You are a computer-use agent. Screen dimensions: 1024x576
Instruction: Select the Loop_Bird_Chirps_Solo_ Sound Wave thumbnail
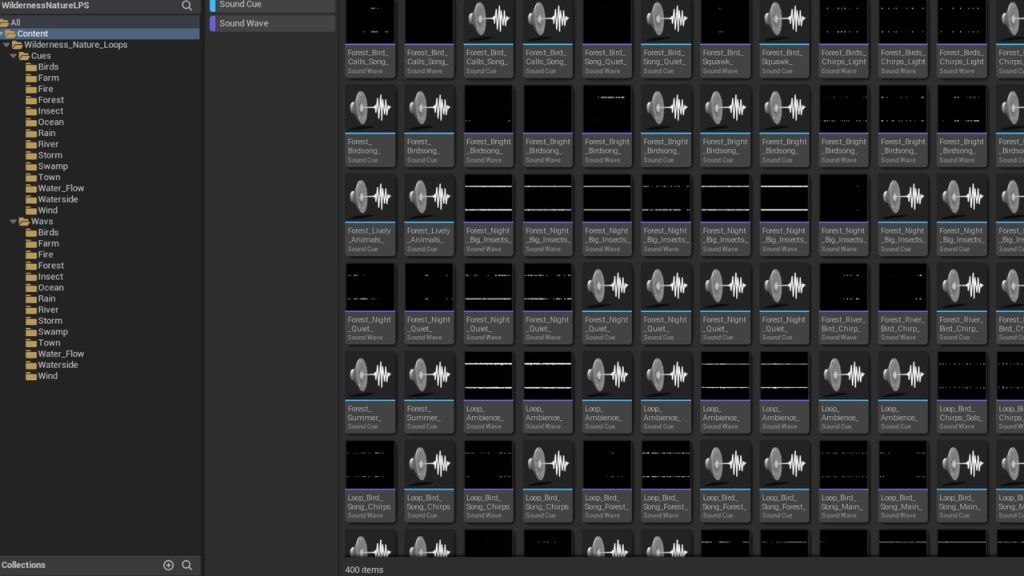962,376
